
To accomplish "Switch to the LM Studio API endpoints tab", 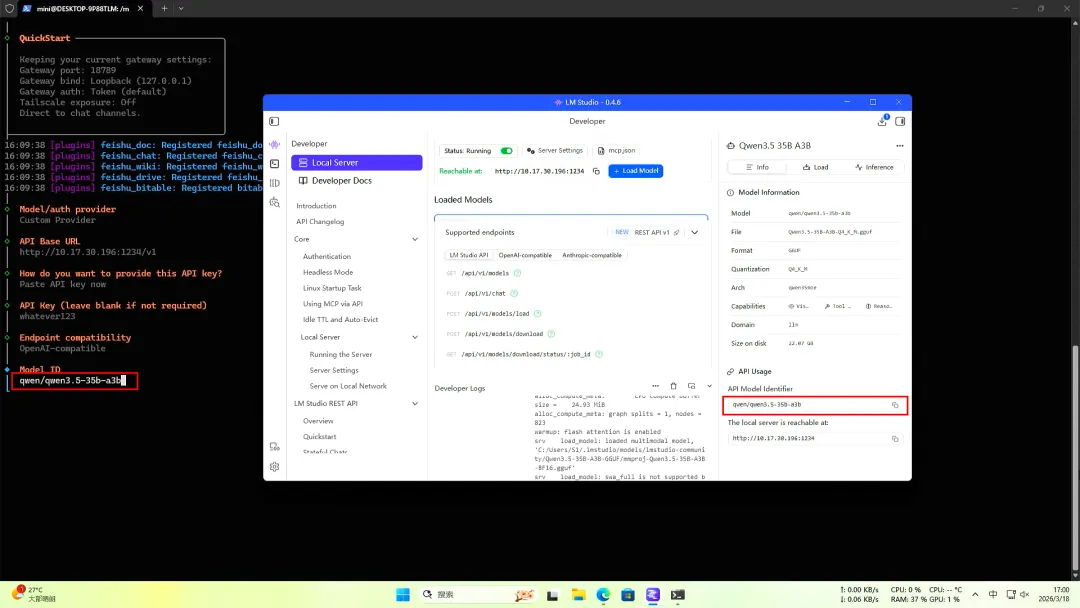I will point(468,255).
